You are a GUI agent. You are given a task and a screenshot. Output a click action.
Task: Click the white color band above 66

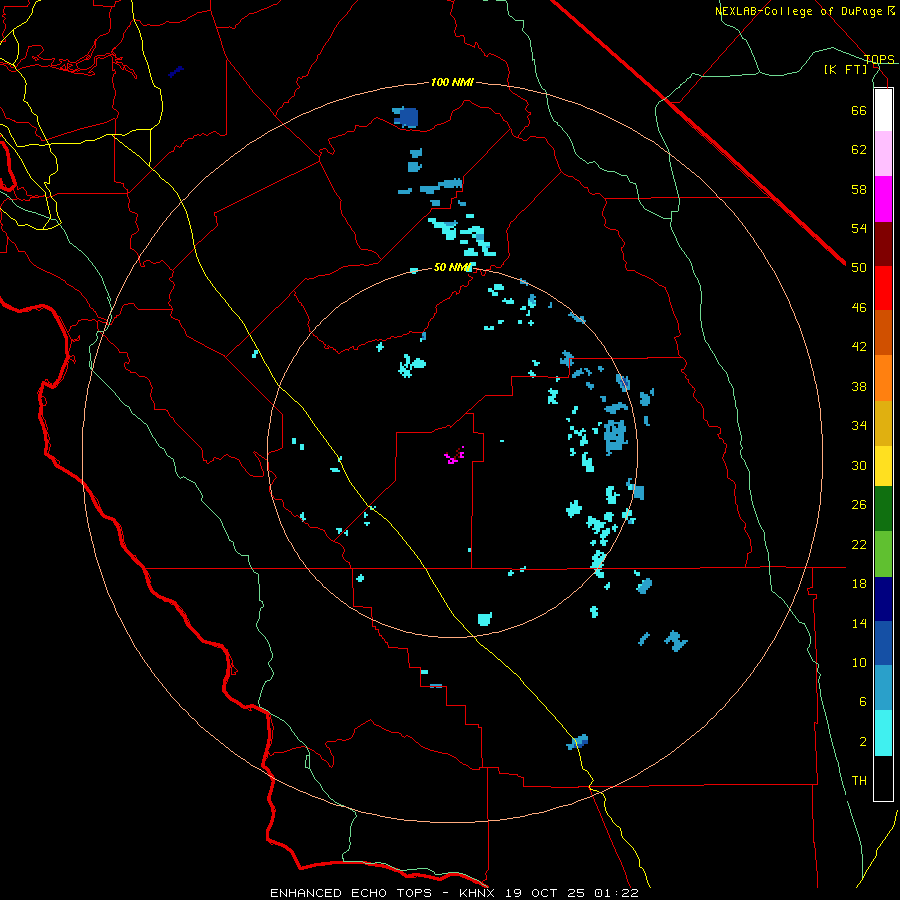pos(883,110)
